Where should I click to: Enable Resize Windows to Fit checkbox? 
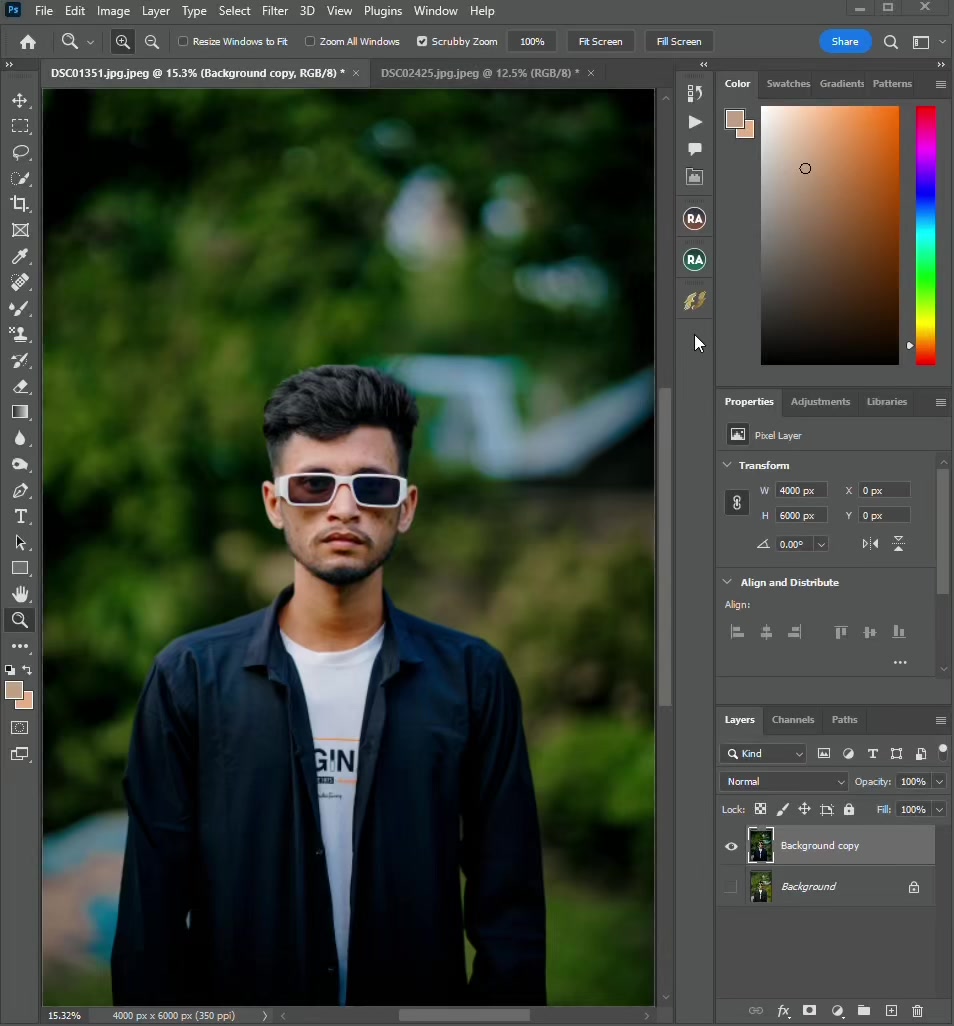tap(183, 41)
